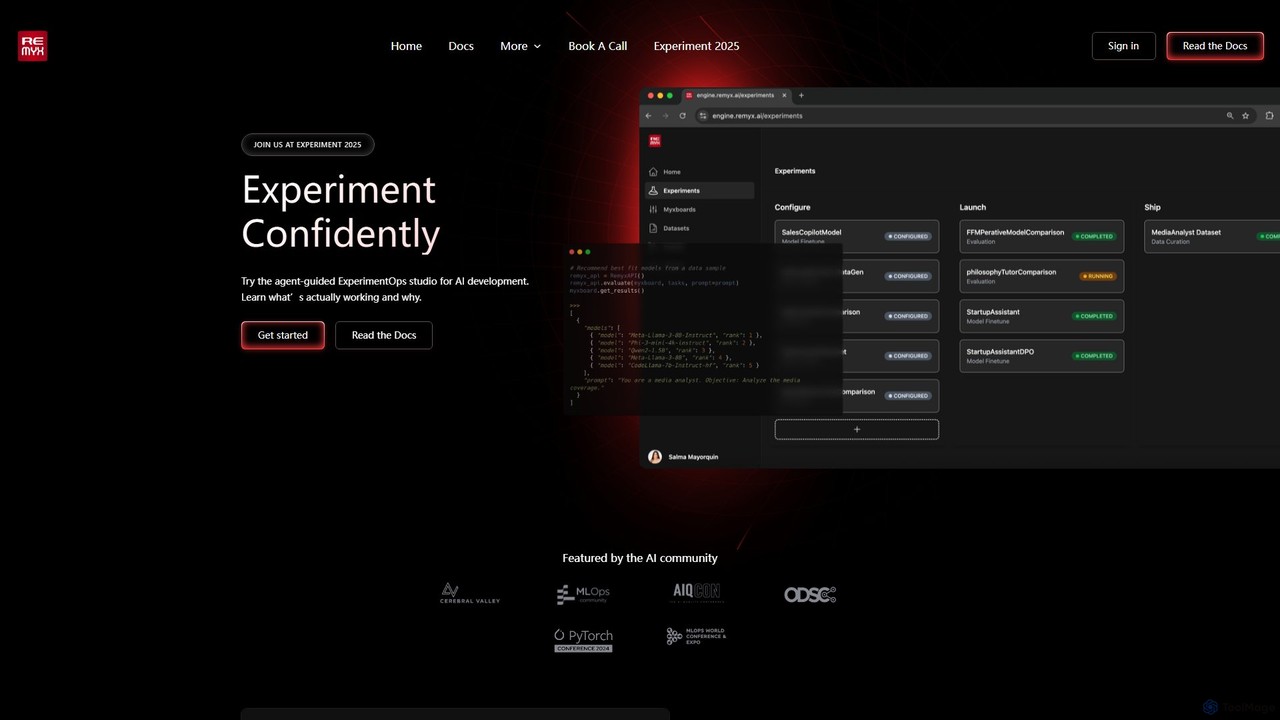Image resolution: width=1280 pixels, height=720 pixels.
Task: Click the Configure column heading
Action: (x=792, y=207)
